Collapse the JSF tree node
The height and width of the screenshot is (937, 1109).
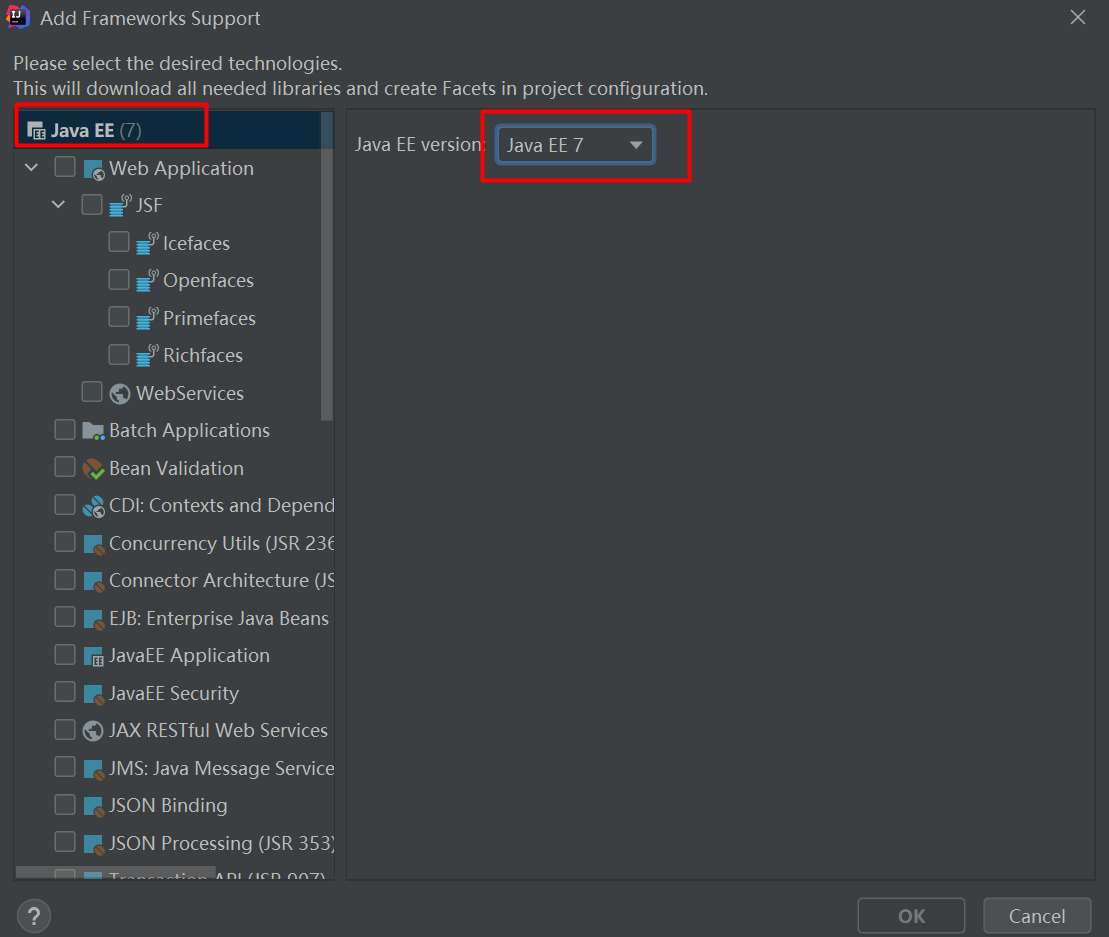click(59, 205)
